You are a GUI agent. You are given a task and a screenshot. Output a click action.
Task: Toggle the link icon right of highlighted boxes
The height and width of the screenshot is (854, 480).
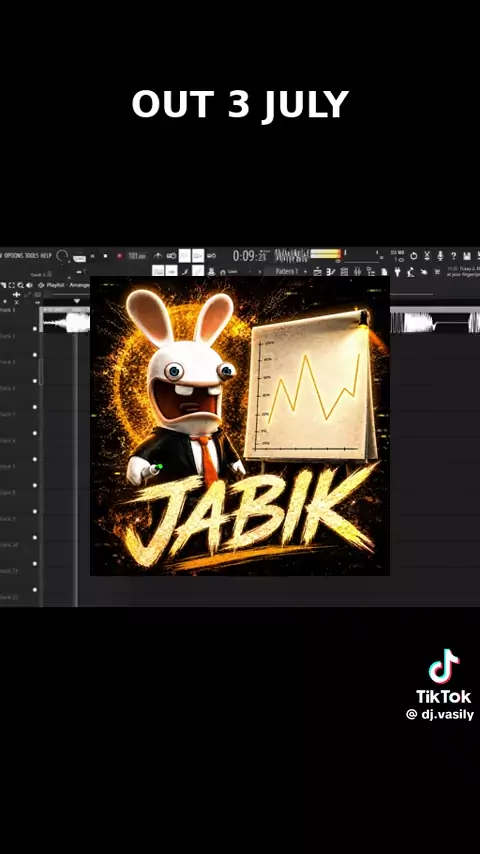tap(211, 256)
